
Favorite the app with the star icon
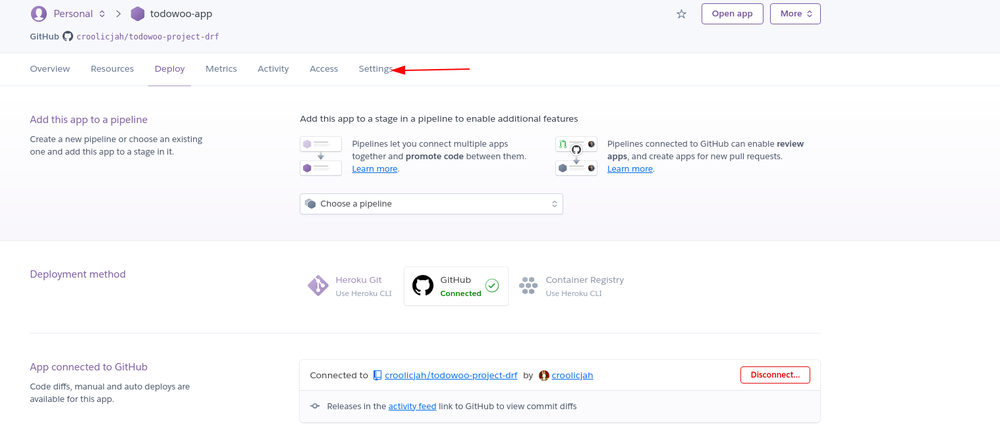681,14
